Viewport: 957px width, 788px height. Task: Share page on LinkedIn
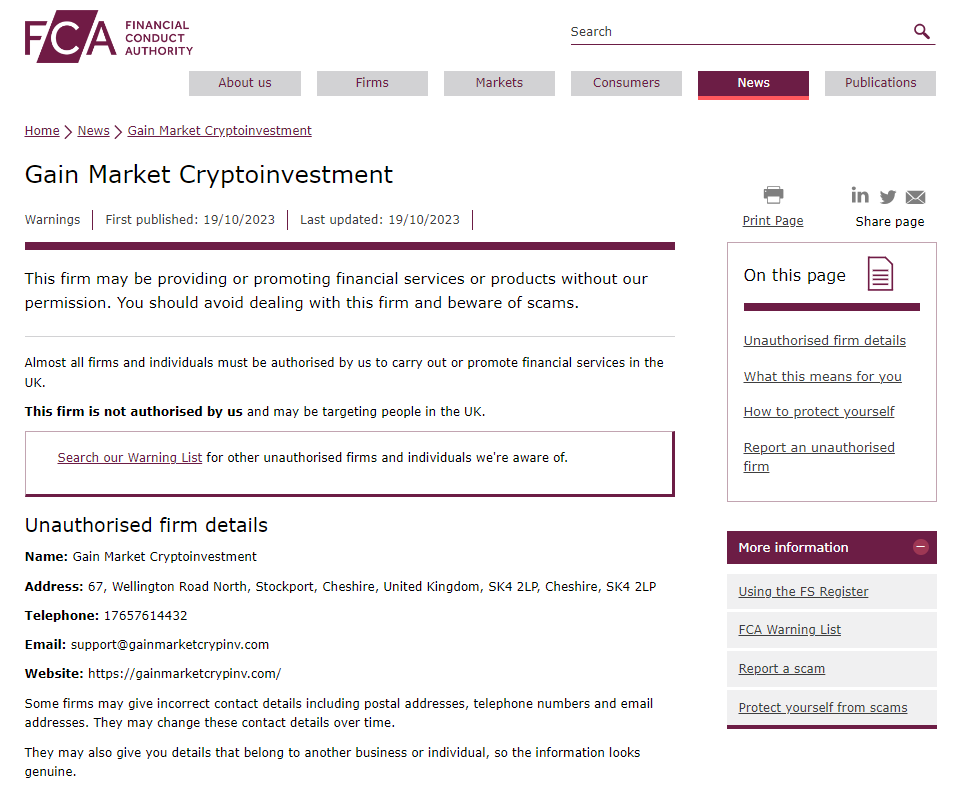(x=860, y=196)
